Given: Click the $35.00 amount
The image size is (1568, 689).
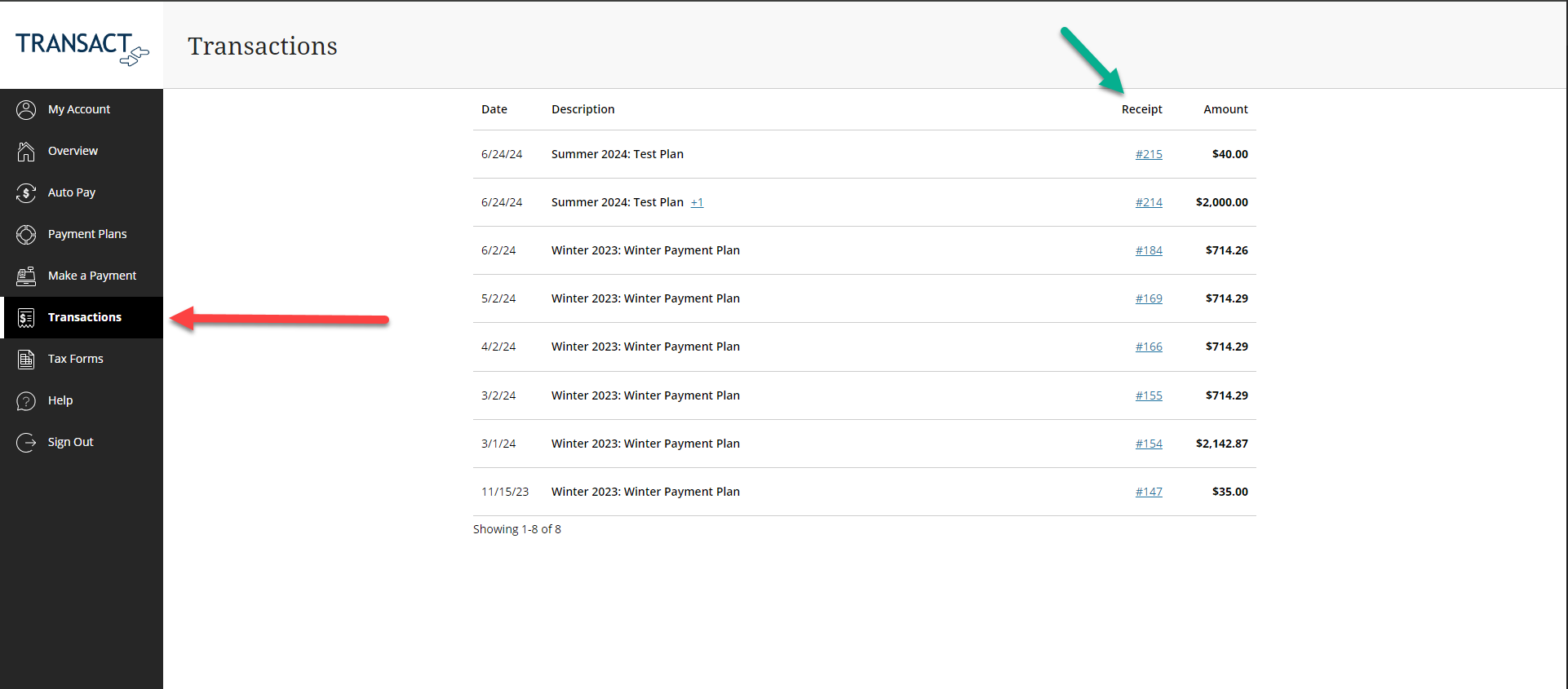Looking at the screenshot, I should coord(1230,492).
